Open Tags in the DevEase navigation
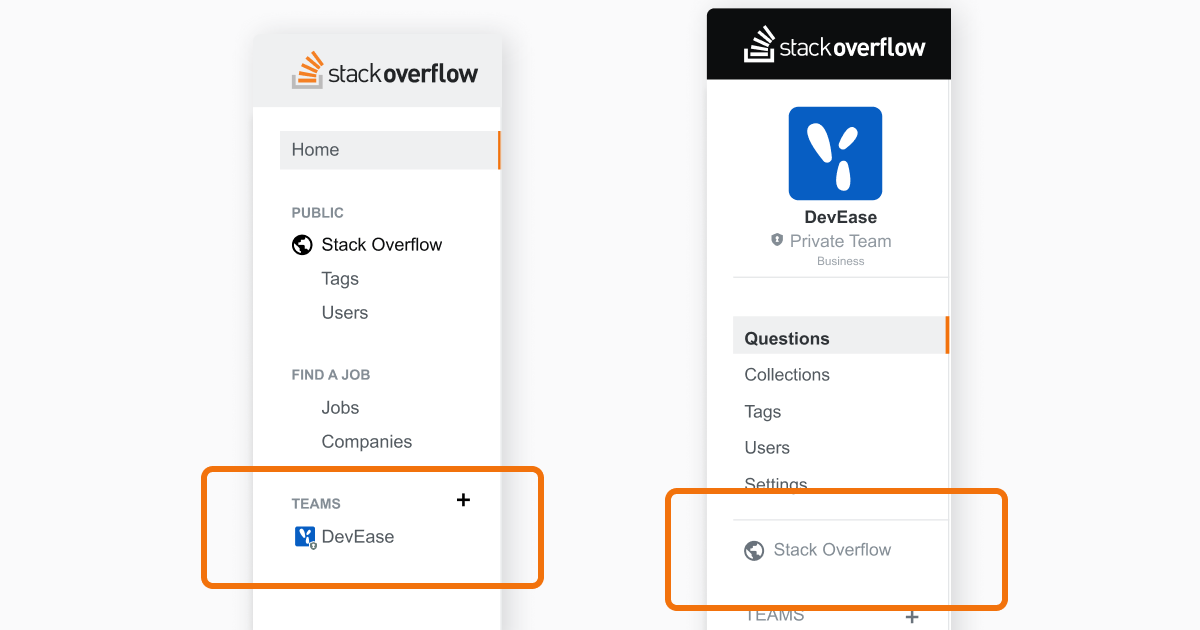 [763, 412]
